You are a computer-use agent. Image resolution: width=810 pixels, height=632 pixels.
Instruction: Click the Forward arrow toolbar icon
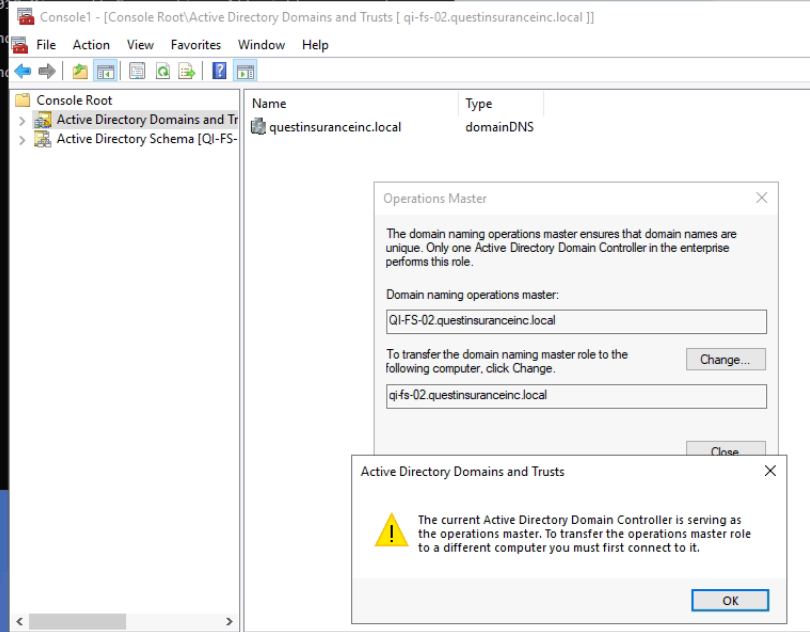47,71
